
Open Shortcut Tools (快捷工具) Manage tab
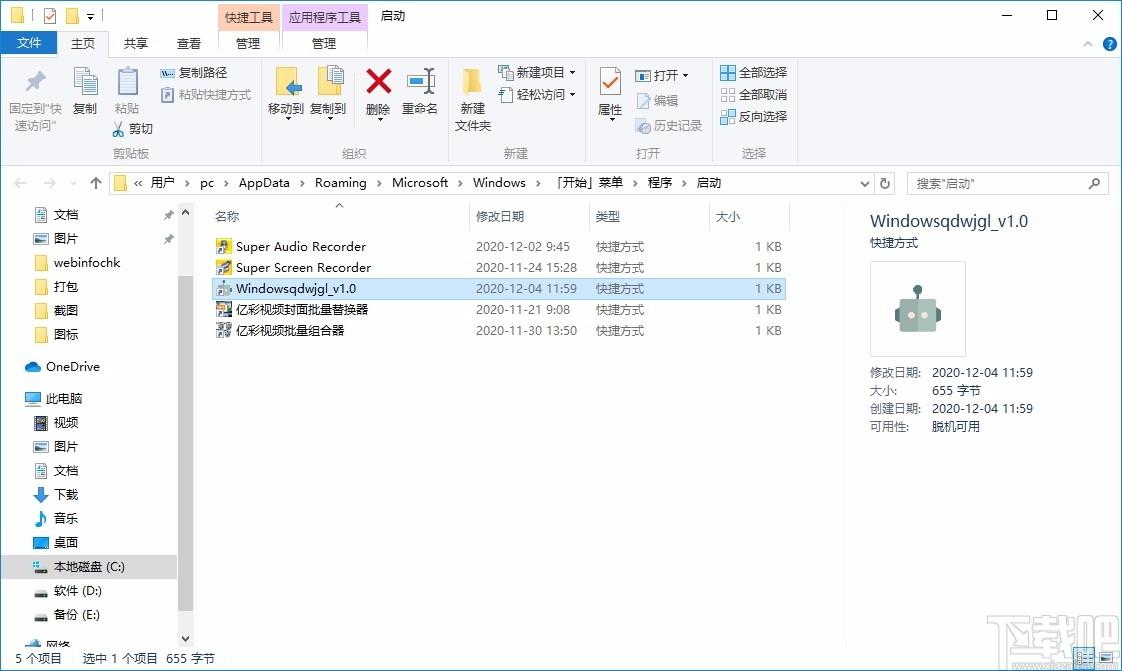(x=248, y=44)
